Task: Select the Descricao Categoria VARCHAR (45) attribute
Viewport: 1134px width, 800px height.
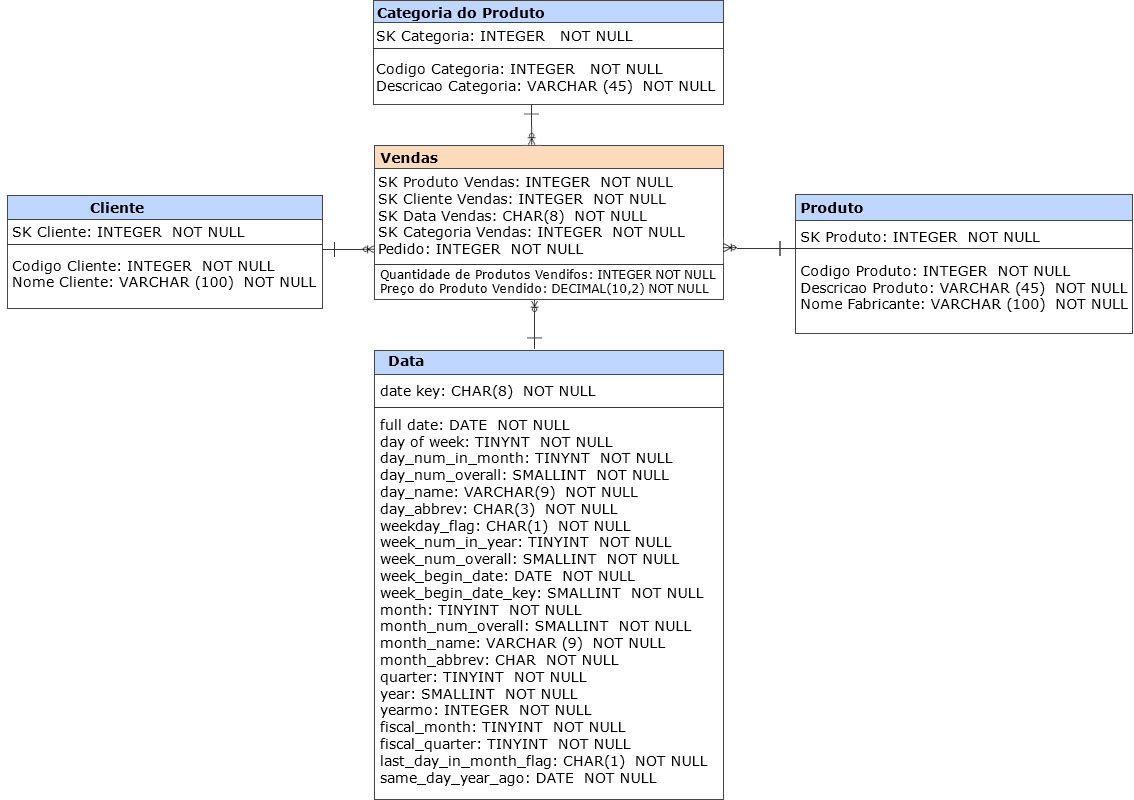Action: 545,86
